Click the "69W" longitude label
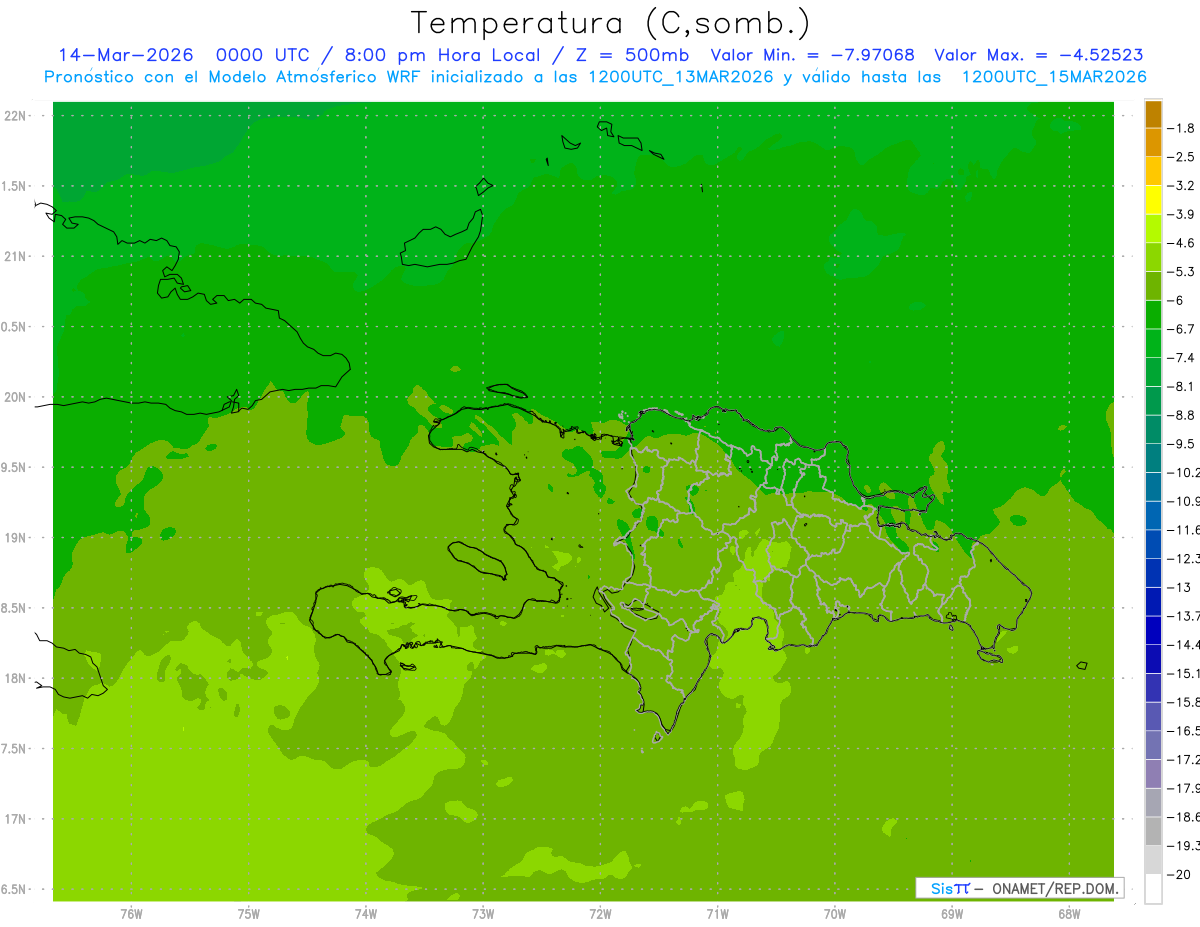 [951, 913]
